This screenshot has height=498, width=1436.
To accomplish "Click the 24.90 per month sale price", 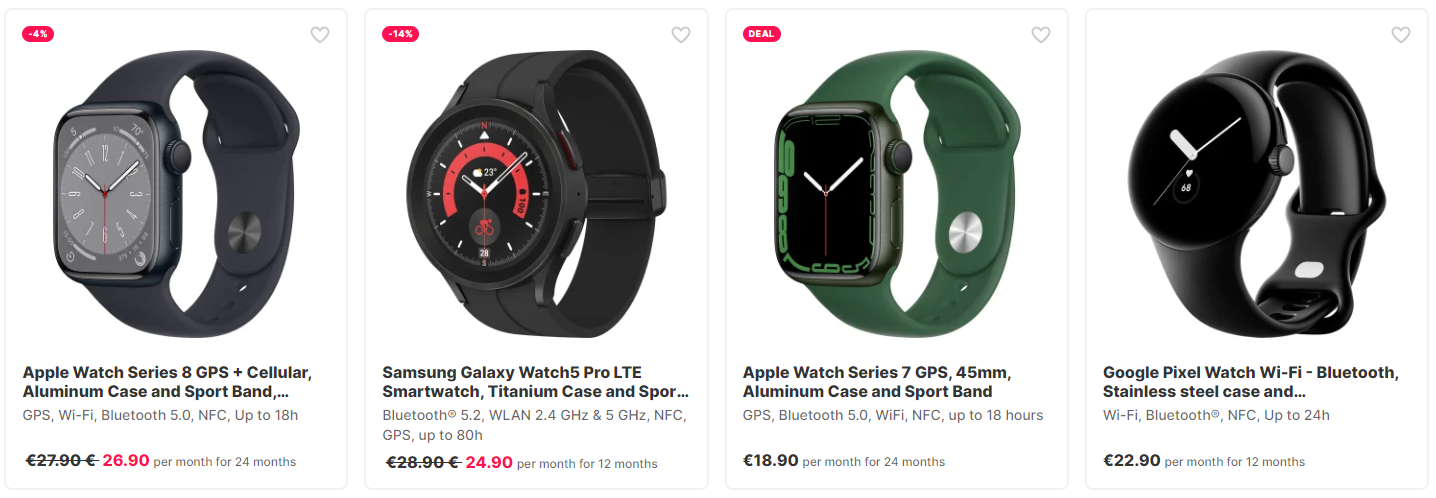I will point(488,462).
